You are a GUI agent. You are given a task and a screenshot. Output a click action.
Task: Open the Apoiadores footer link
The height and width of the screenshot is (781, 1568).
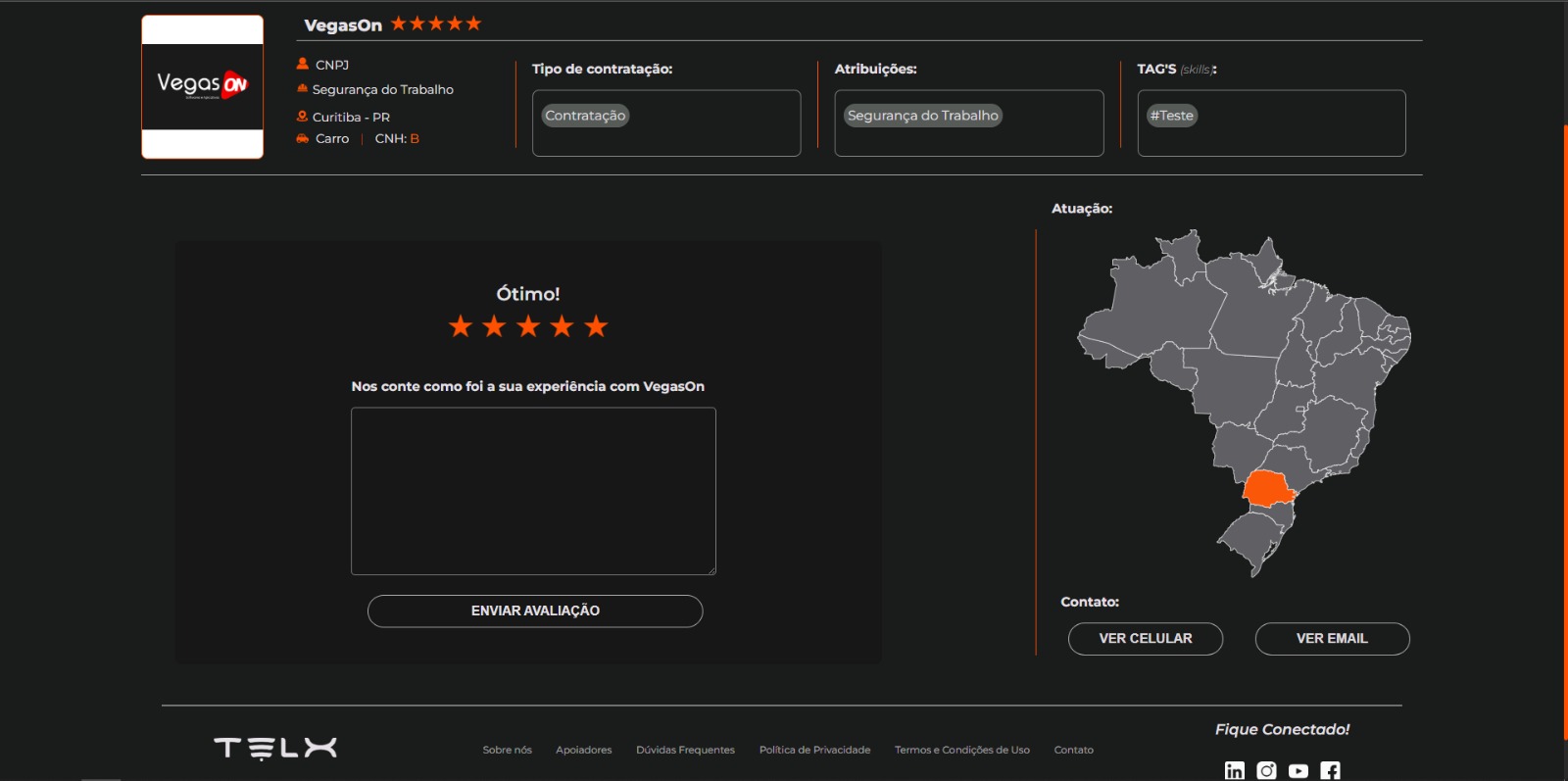pyautogui.click(x=584, y=750)
